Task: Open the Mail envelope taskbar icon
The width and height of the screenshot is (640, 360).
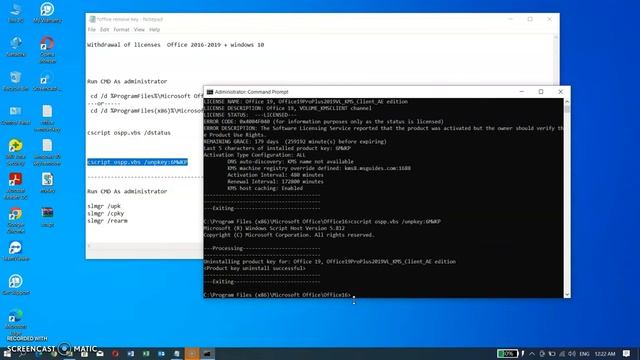Action: point(100,353)
